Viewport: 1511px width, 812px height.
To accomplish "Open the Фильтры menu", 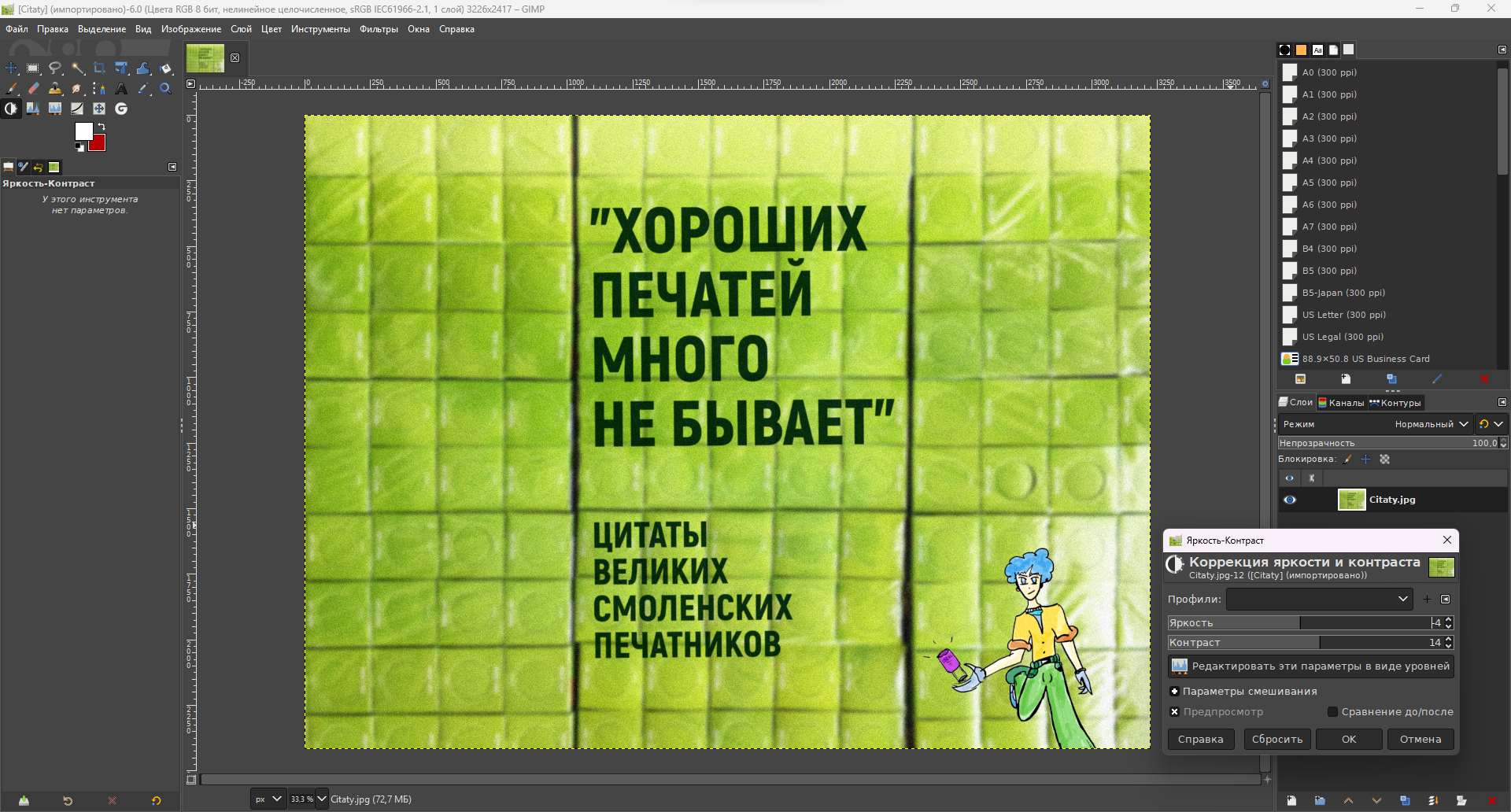I will pos(379,29).
